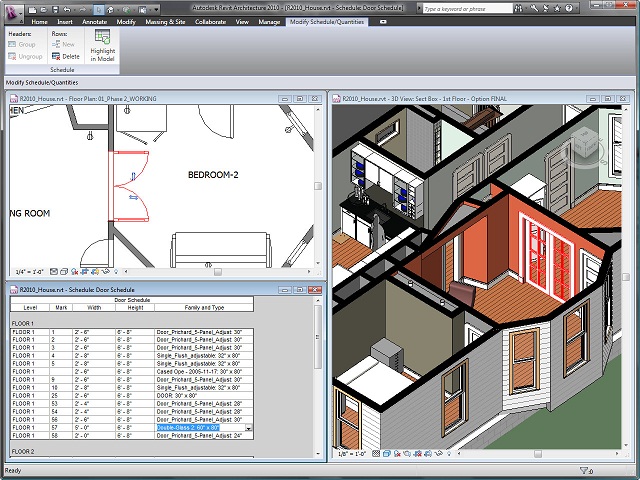Click the Level column header in Door Schedule
The height and width of the screenshot is (480, 640).
pos(30,308)
